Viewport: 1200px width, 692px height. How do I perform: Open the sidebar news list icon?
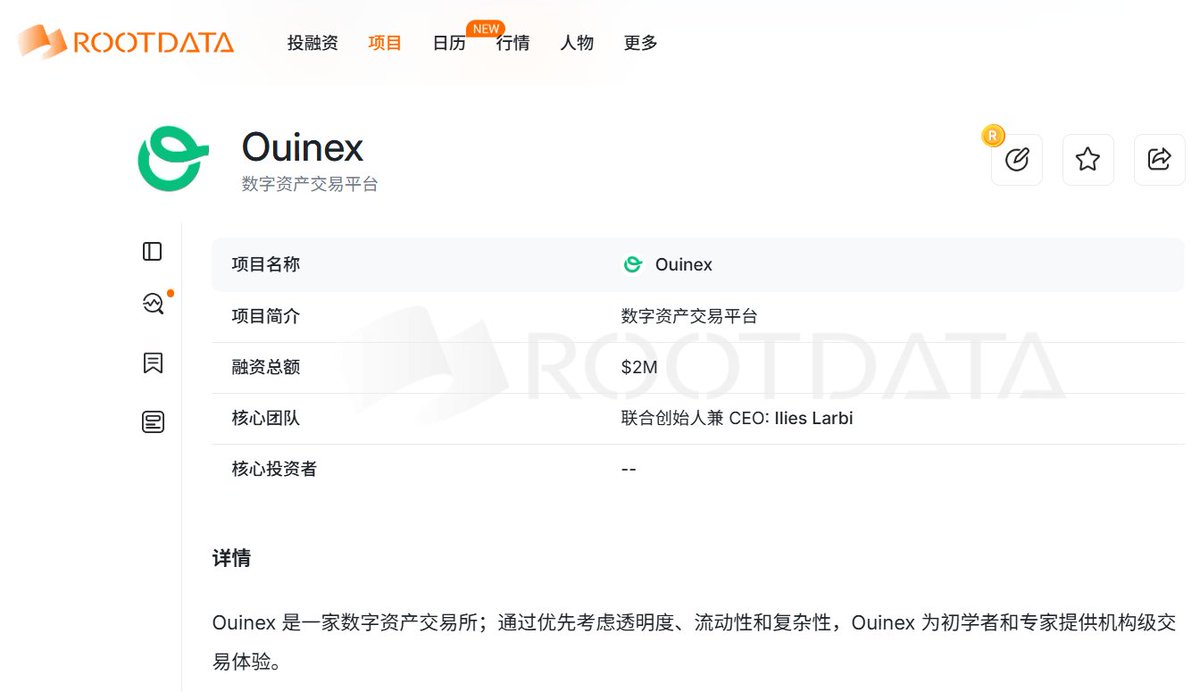(153, 422)
